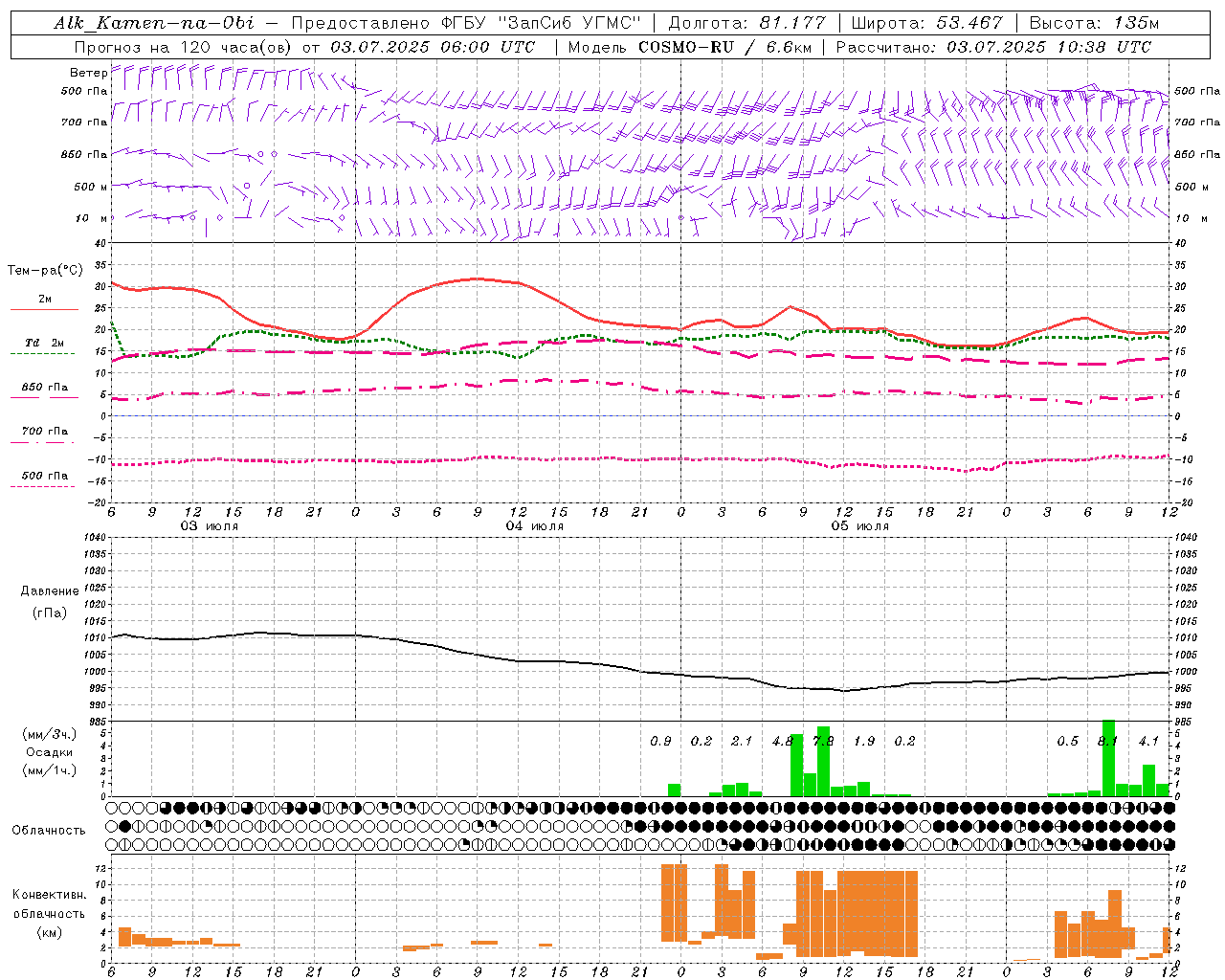Click the precipitation value 0.5
The image size is (1225, 980).
coord(1067,742)
